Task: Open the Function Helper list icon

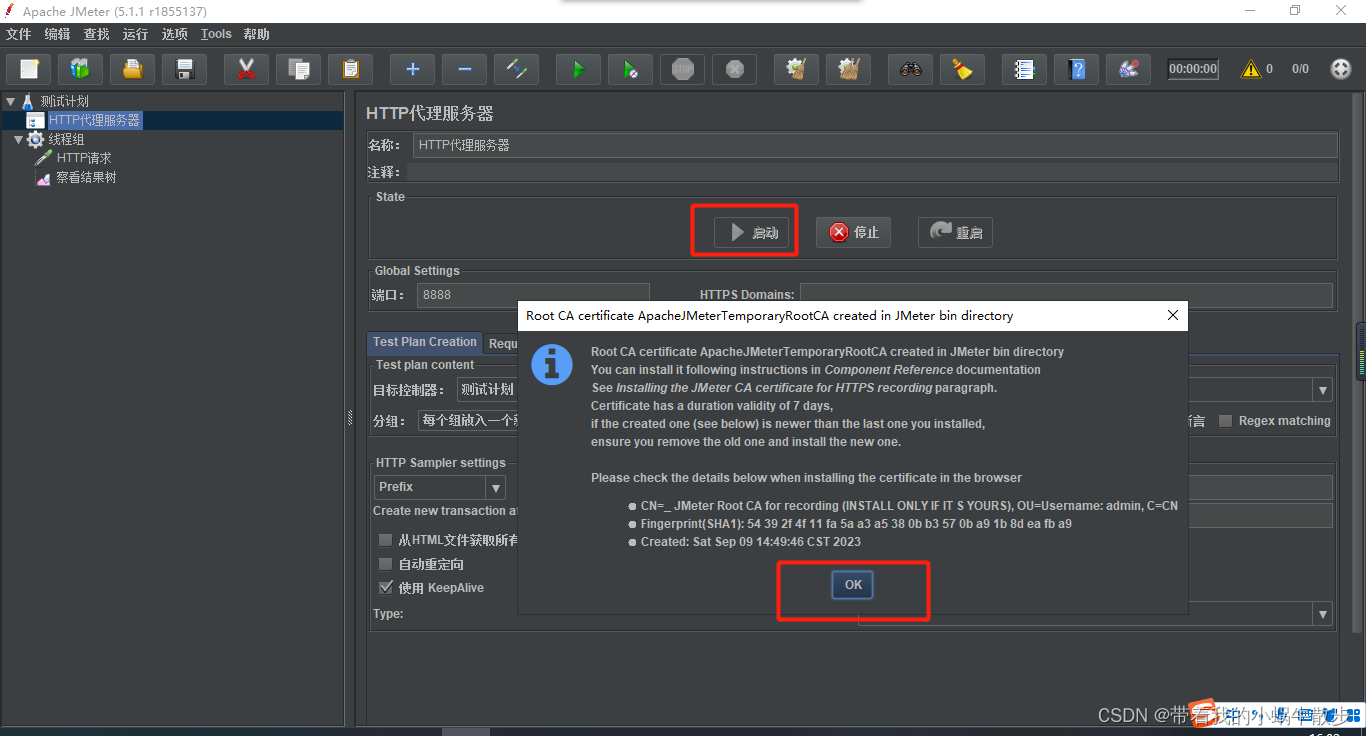Action: (x=1024, y=69)
